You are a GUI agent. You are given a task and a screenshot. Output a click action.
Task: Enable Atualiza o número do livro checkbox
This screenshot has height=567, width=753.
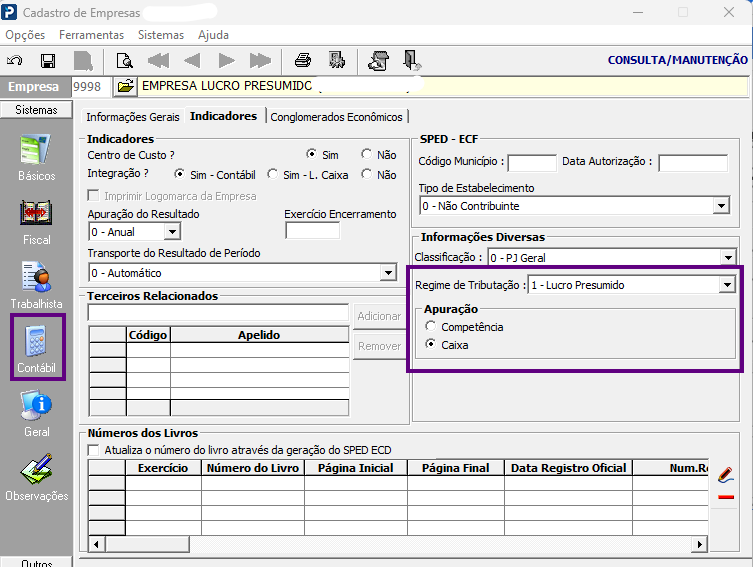click(94, 450)
